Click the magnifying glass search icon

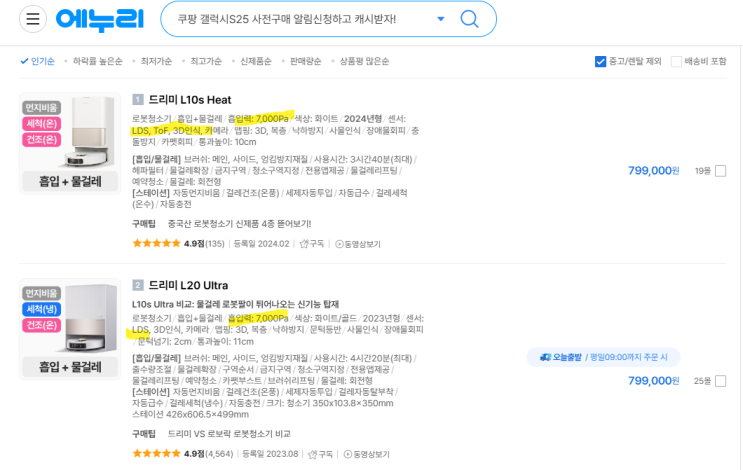pos(469,19)
